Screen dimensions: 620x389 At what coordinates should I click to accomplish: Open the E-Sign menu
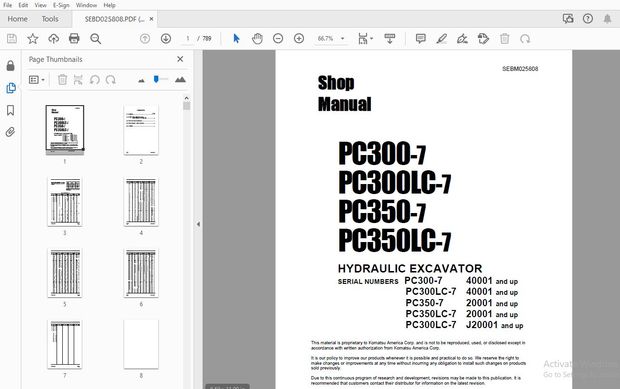coord(61,5)
